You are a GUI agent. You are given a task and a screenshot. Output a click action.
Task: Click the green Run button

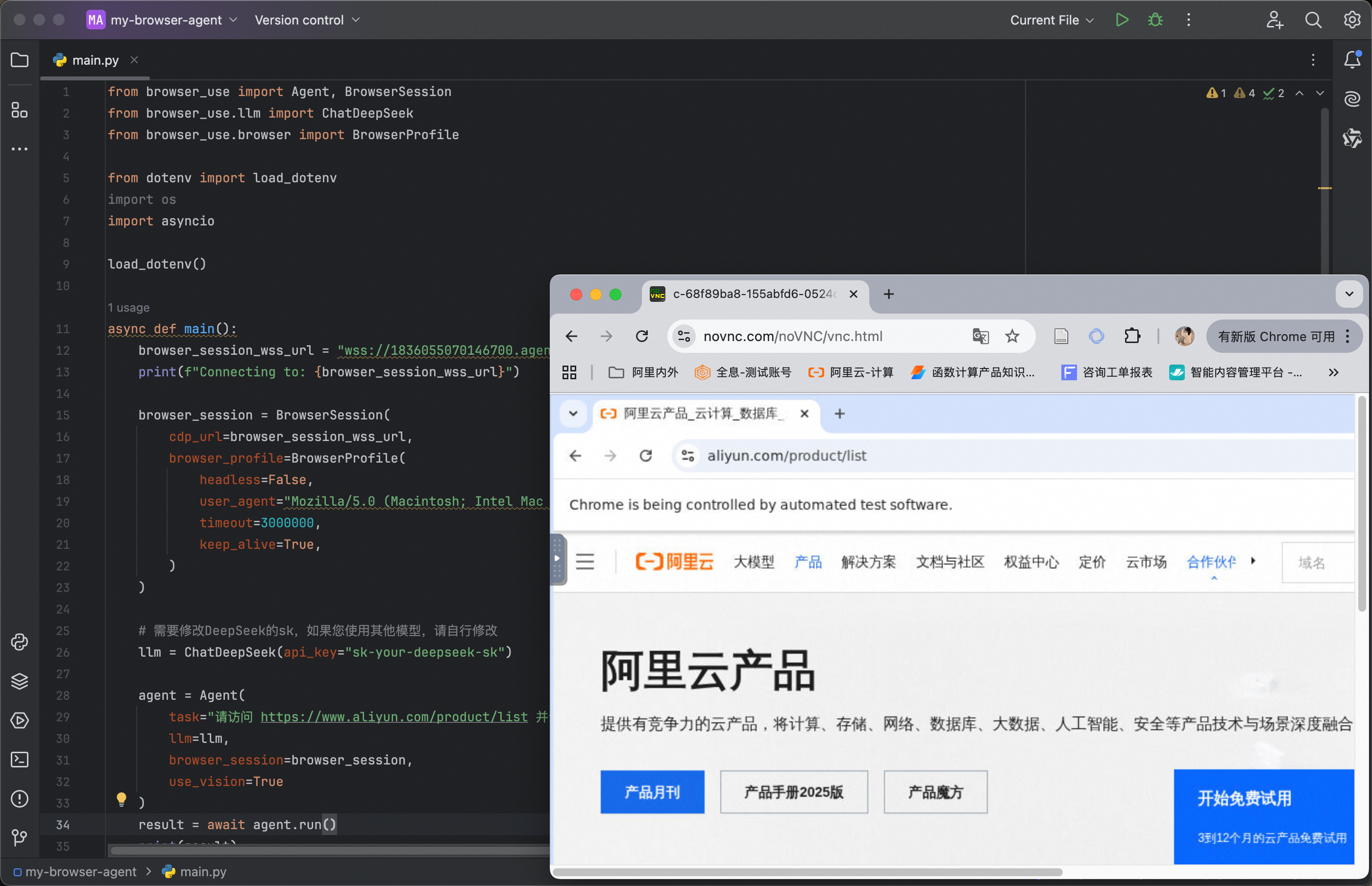click(x=1121, y=20)
